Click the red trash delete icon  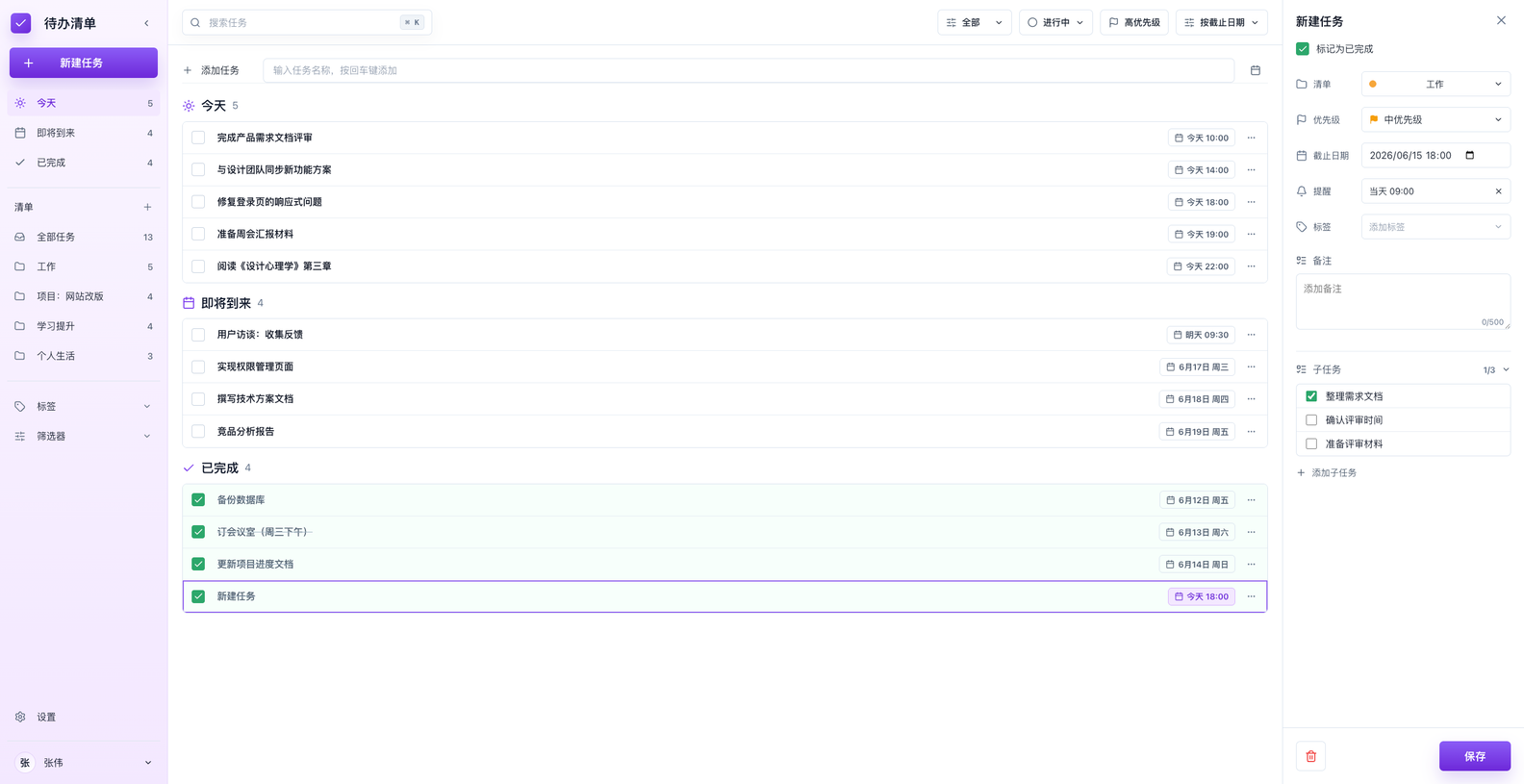(1310, 756)
